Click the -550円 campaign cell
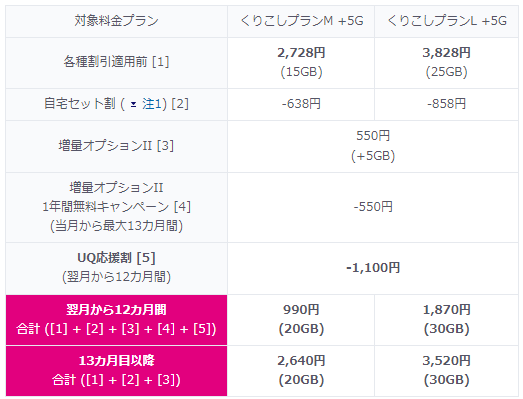The width and height of the screenshot is (523, 399). [x=373, y=207]
